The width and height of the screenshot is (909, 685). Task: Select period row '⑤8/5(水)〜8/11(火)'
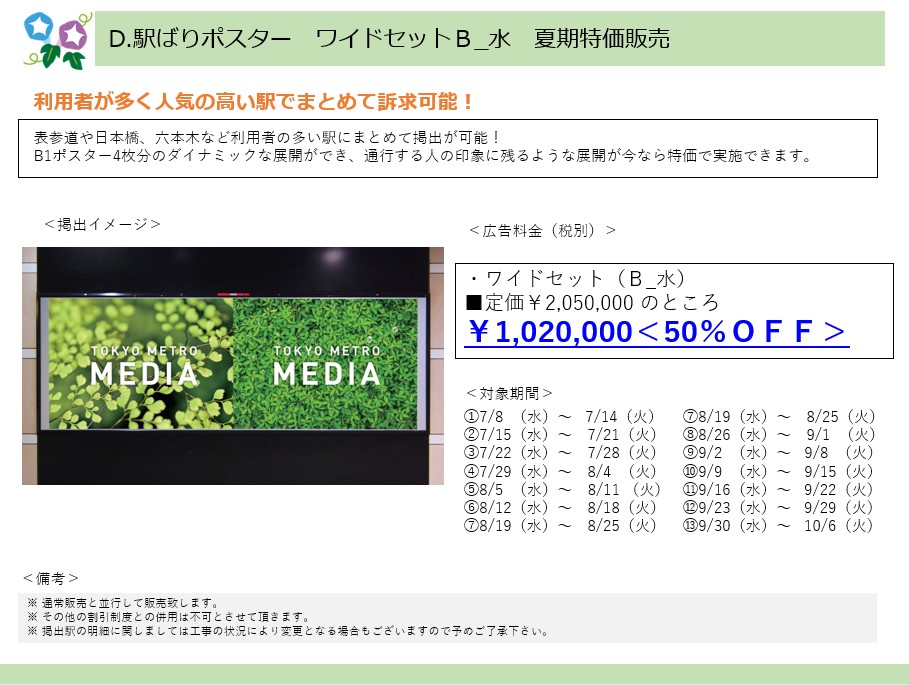pyautogui.click(x=562, y=489)
